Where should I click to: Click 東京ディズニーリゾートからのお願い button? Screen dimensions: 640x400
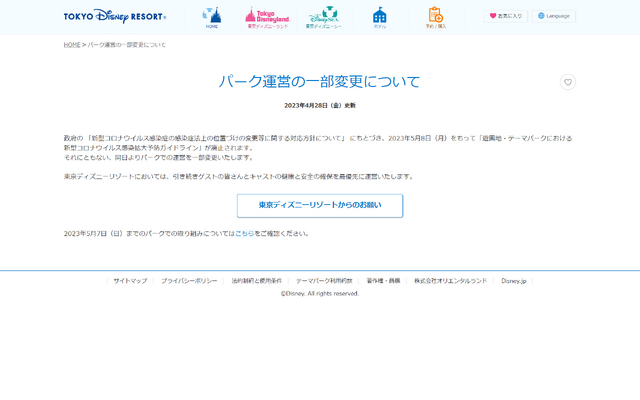pos(320,205)
